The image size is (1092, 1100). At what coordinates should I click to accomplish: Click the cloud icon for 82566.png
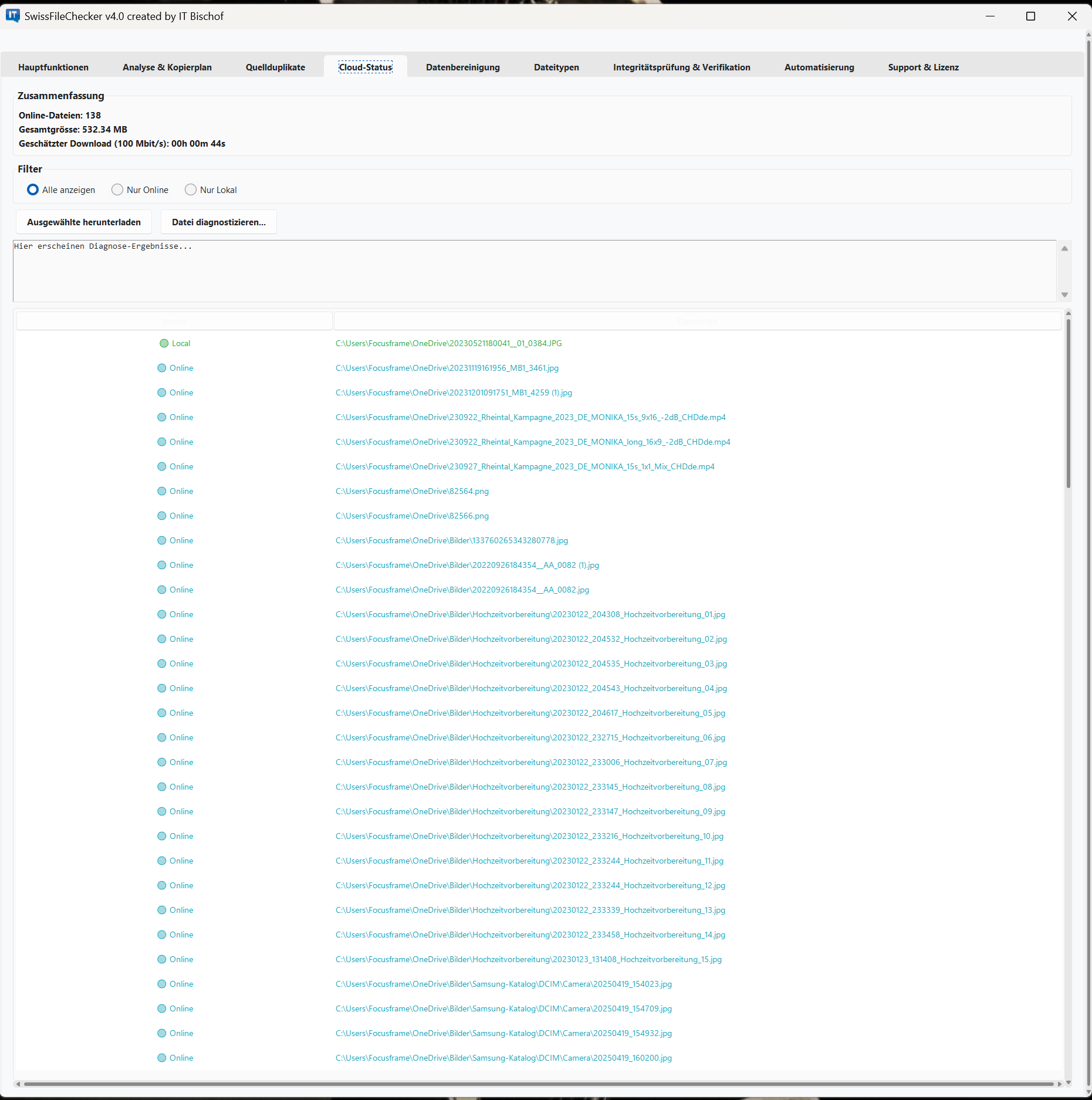point(162,516)
